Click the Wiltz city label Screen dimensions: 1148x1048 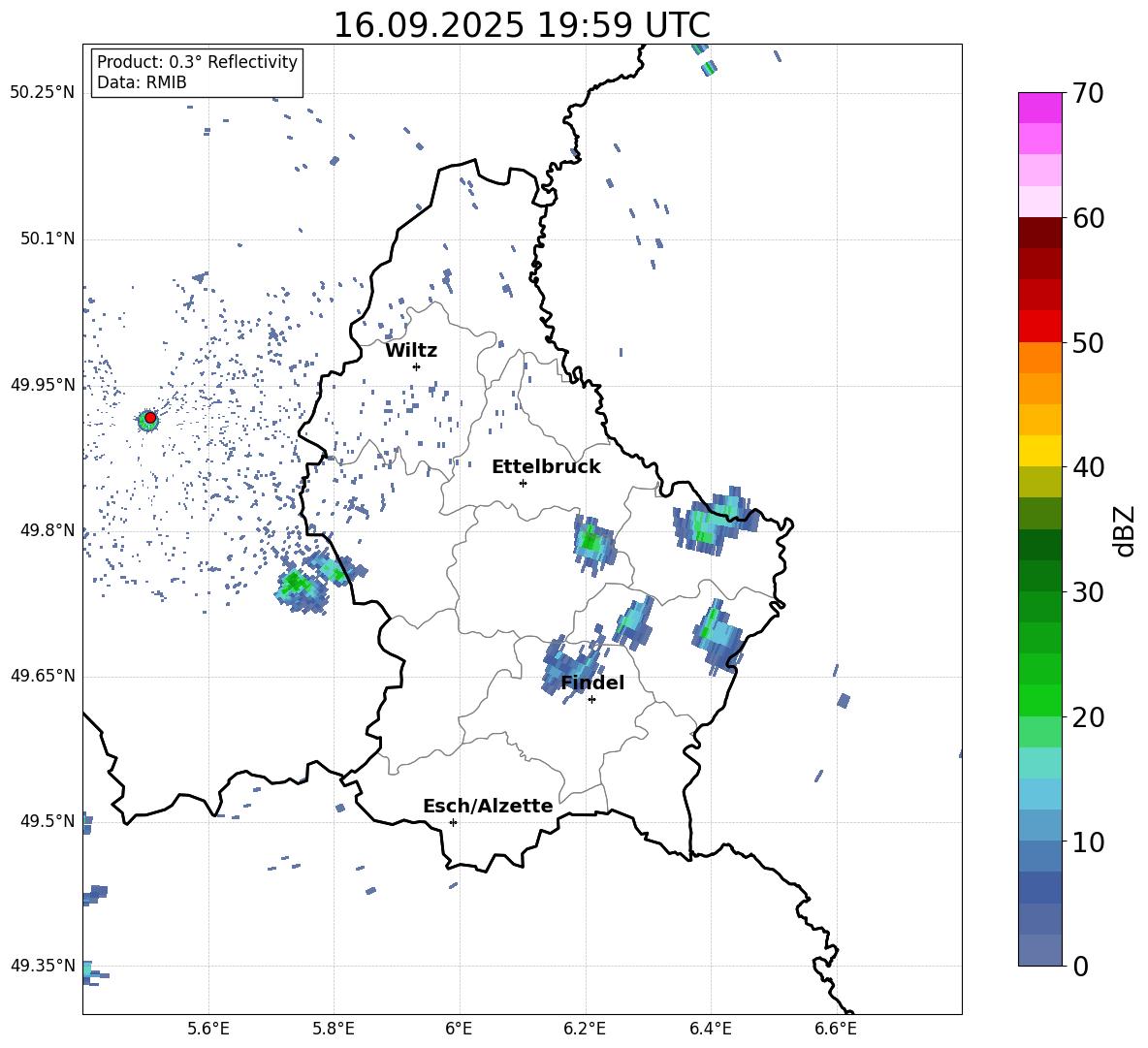pyautogui.click(x=411, y=351)
